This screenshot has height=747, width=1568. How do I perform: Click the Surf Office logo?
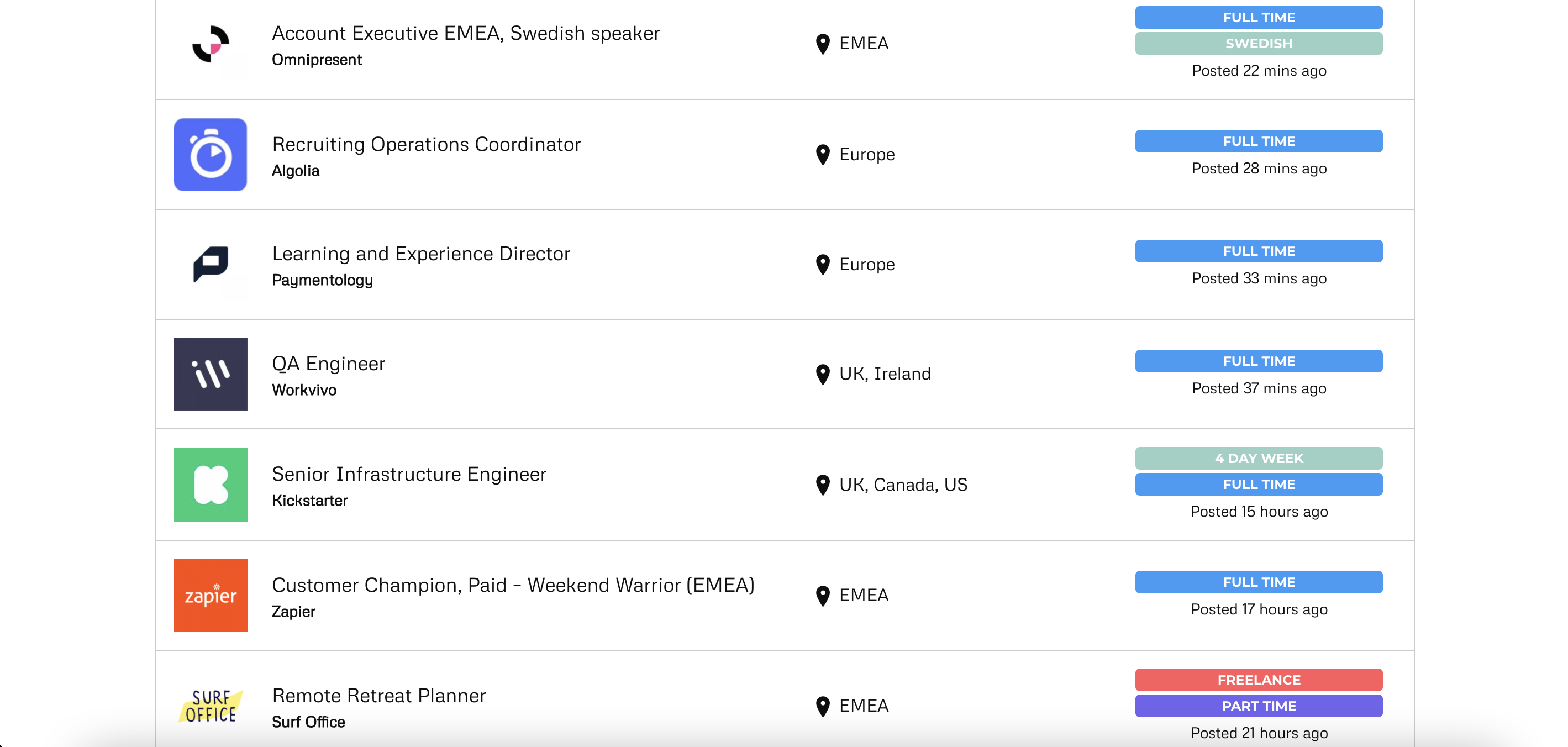211,706
